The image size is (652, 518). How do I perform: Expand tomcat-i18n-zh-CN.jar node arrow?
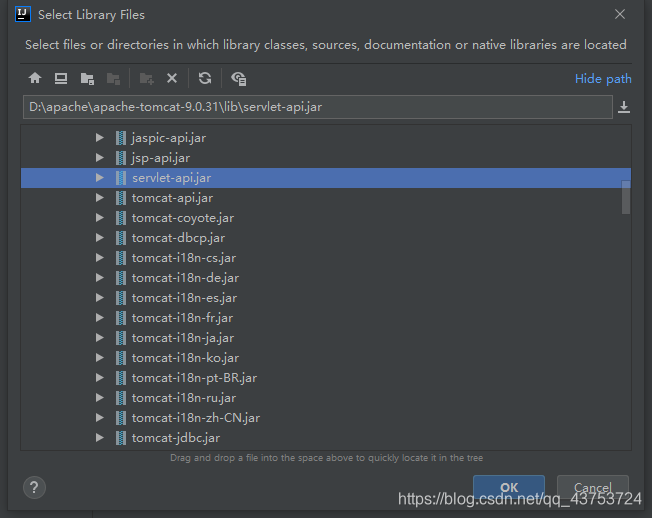click(100, 417)
